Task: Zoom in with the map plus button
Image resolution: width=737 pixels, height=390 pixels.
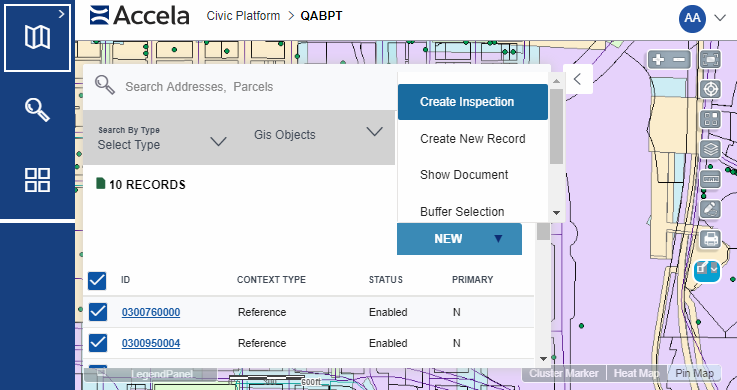Action: 659,60
